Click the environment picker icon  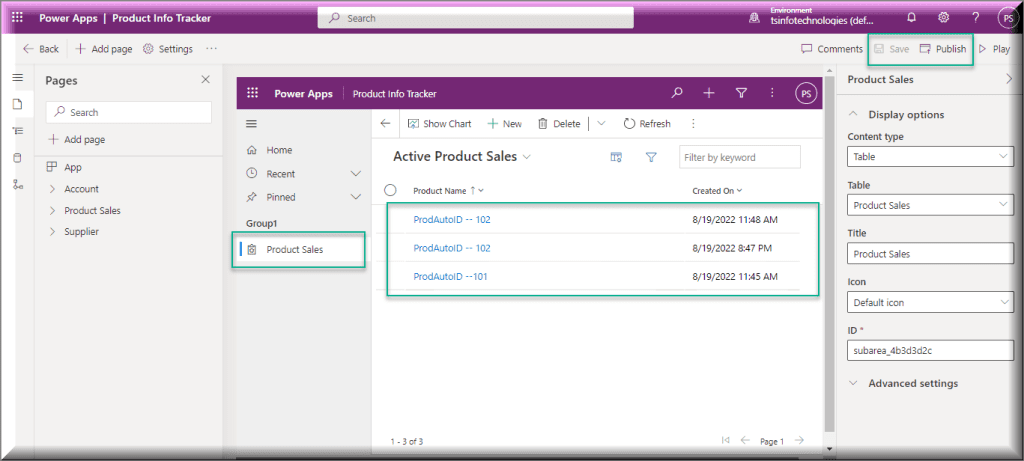[x=754, y=18]
